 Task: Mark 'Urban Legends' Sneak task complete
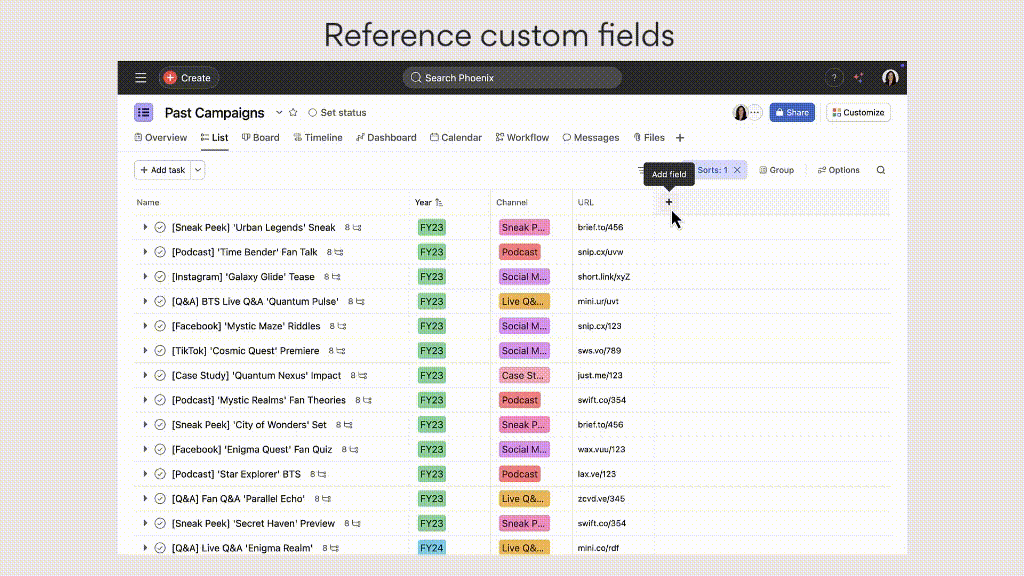[160, 228]
